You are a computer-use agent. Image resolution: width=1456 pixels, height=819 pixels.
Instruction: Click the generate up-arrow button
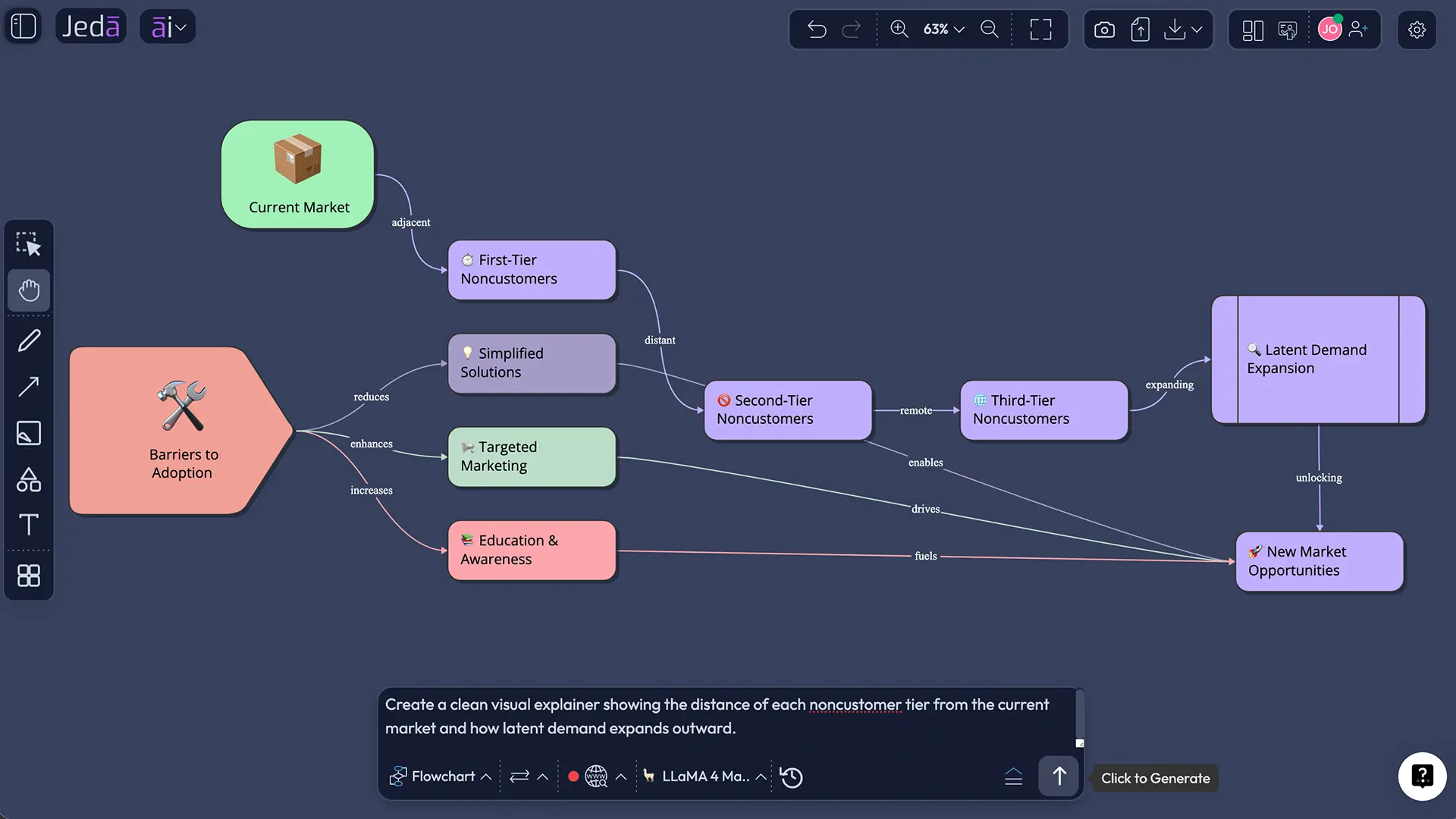tap(1059, 776)
